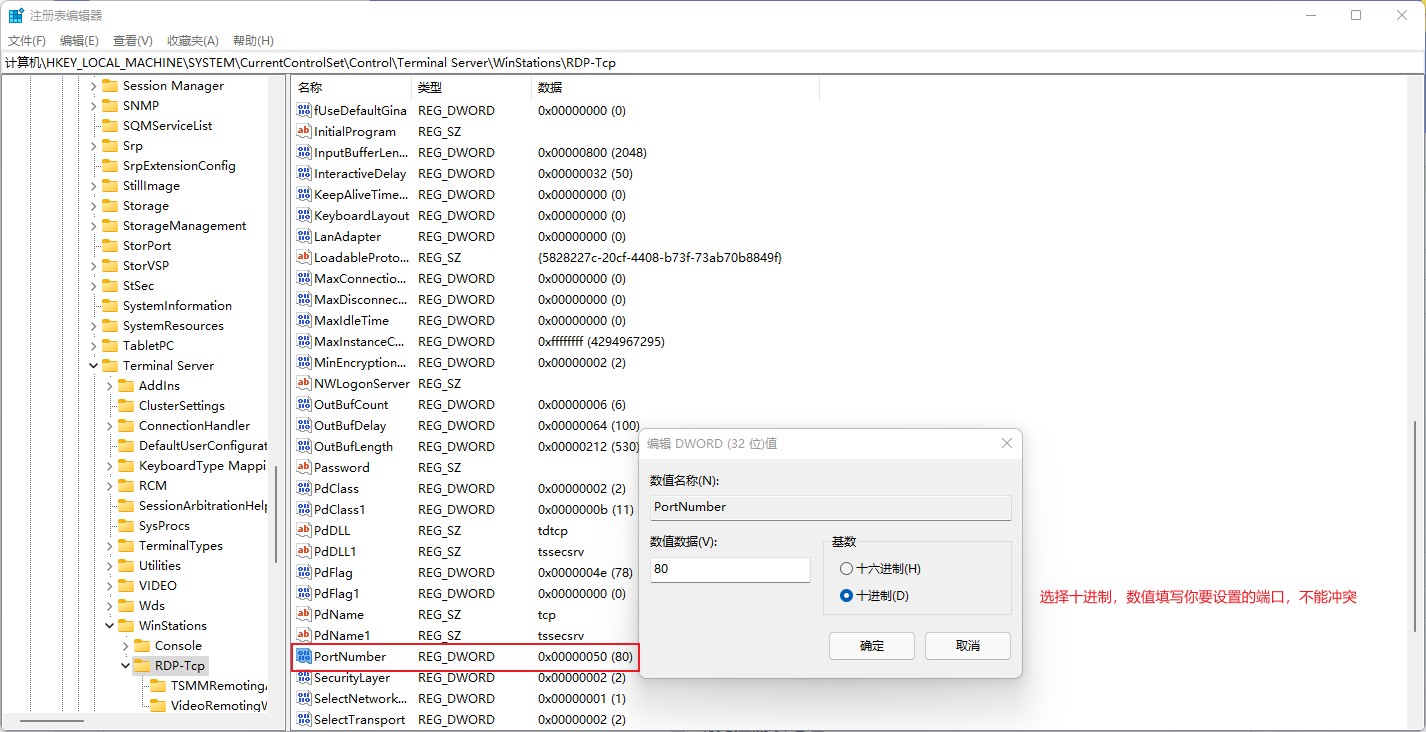
Task: Click the PortNumber DWORD value icon
Action: (x=304, y=657)
